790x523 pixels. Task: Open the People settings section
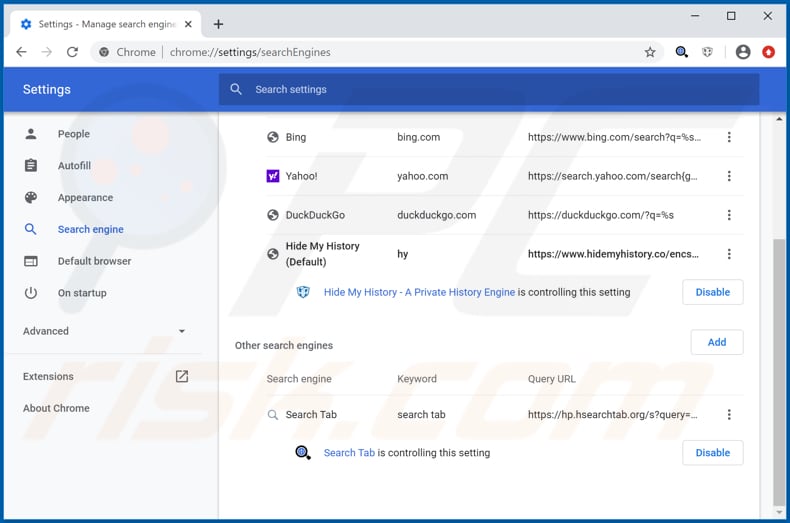[74, 134]
